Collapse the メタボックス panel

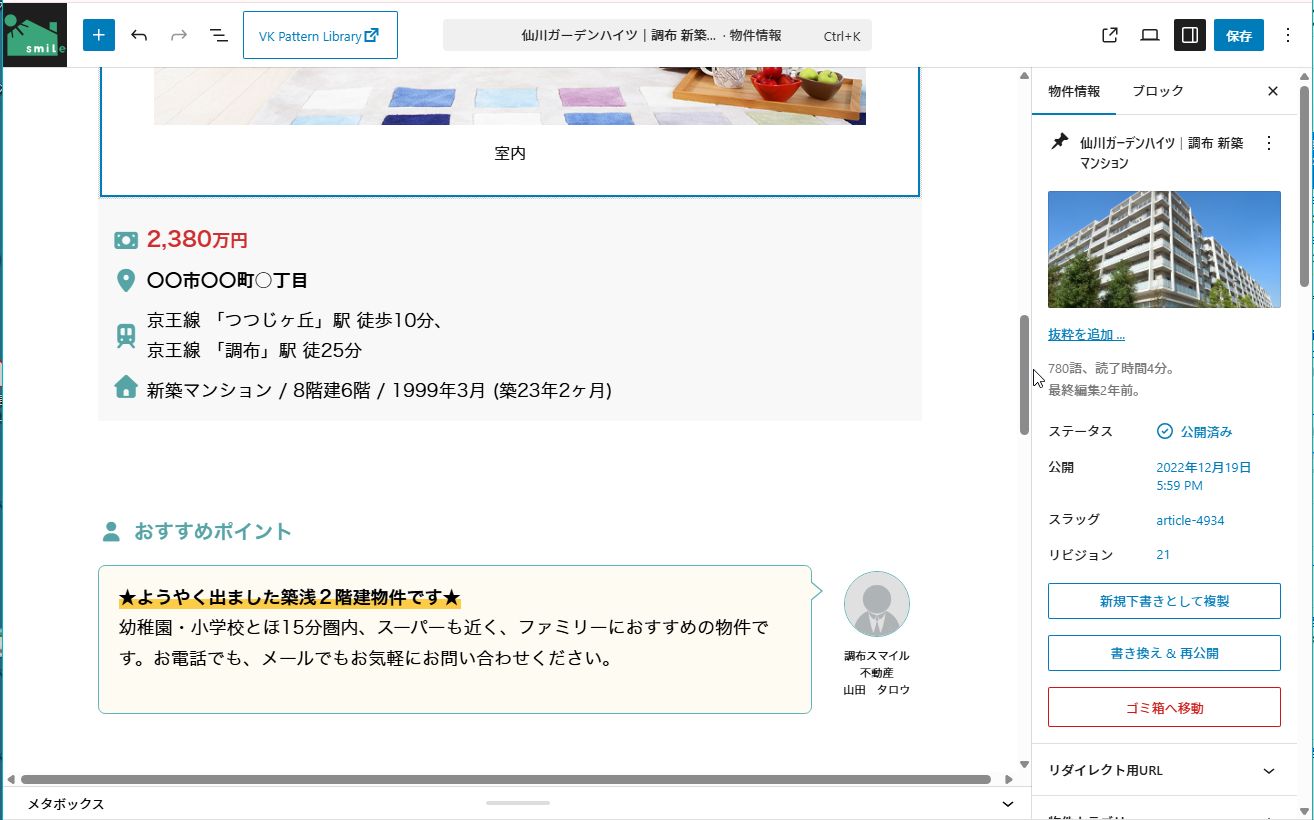tap(1006, 803)
